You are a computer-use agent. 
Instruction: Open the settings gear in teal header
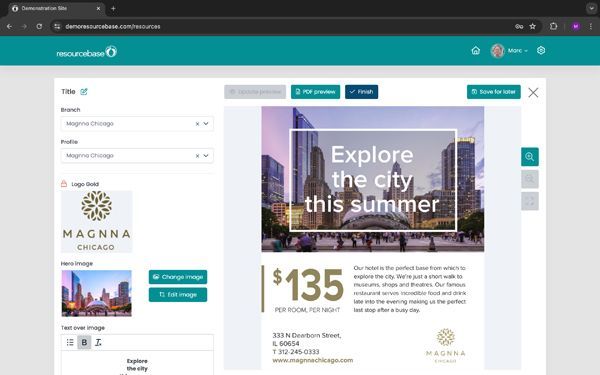coord(541,51)
